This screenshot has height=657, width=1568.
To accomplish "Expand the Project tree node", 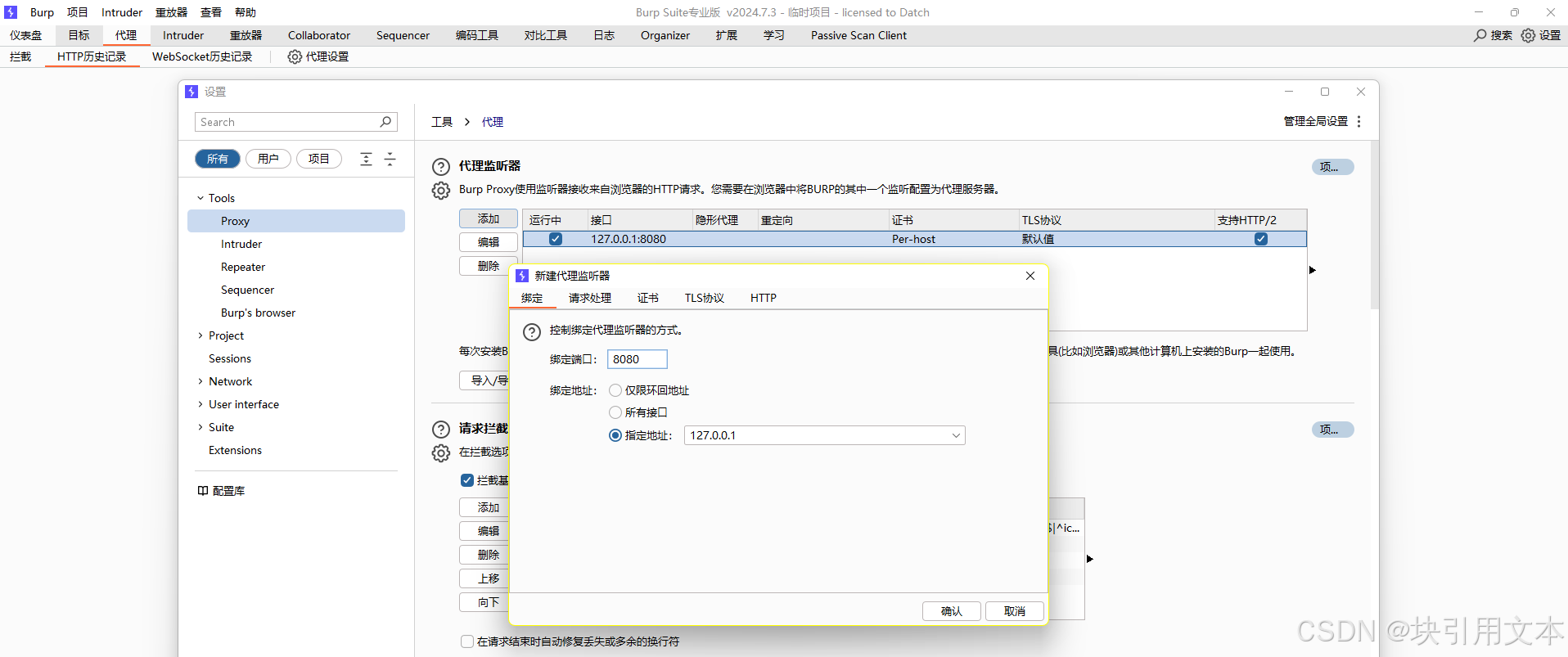I will click(x=201, y=335).
